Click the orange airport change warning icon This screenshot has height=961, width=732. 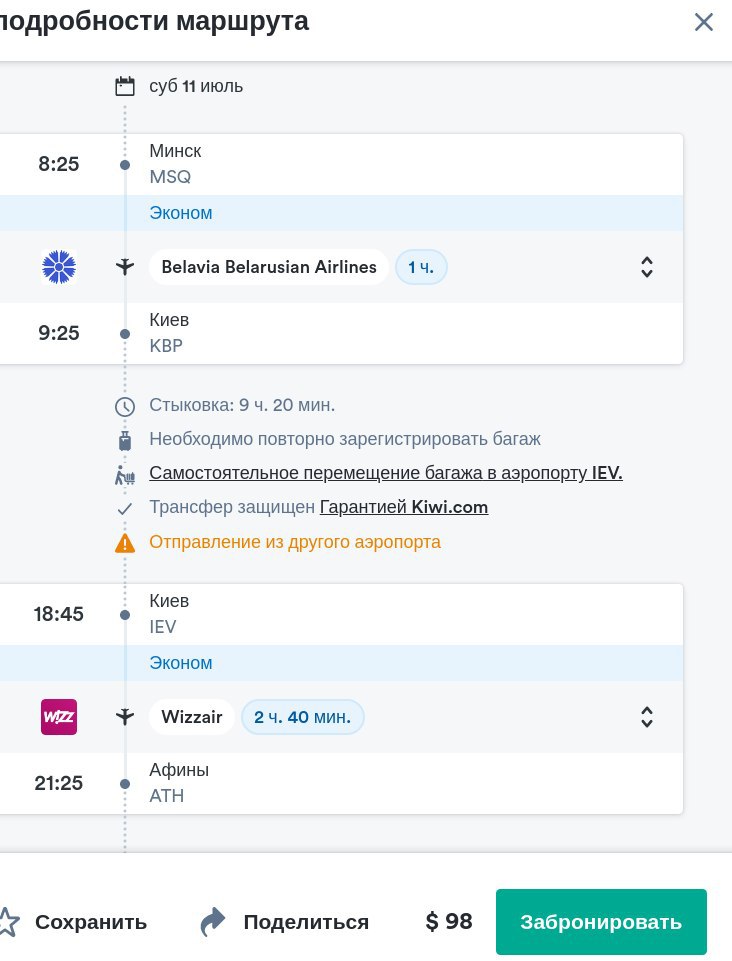(125, 543)
